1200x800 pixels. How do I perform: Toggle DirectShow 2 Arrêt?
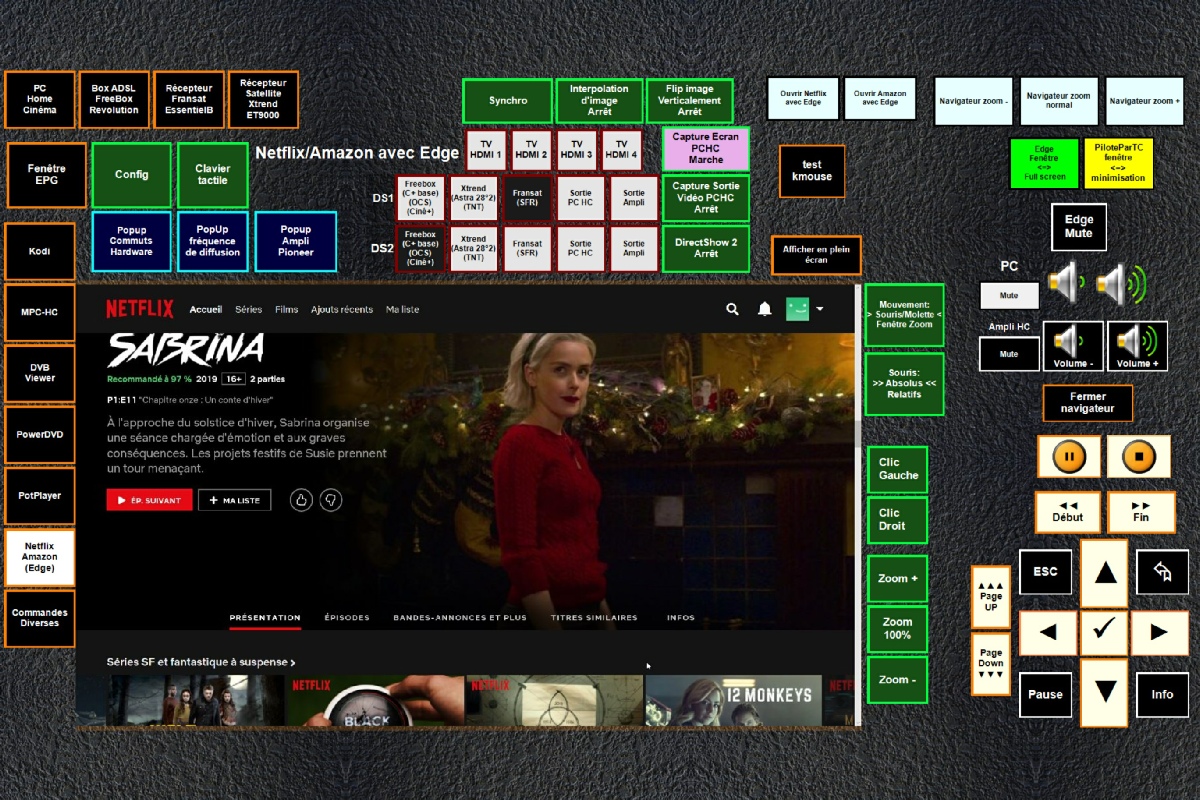706,248
